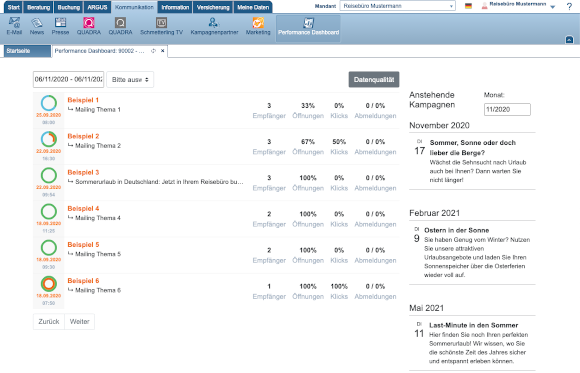The width and height of the screenshot is (580, 373).
Task: Open the Beispiel 1 campaign link
Action: 83,100
